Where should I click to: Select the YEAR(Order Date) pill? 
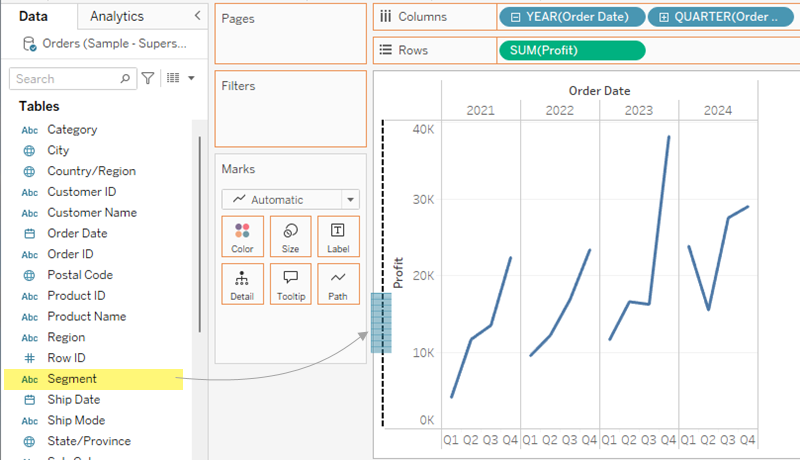[x=572, y=17]
